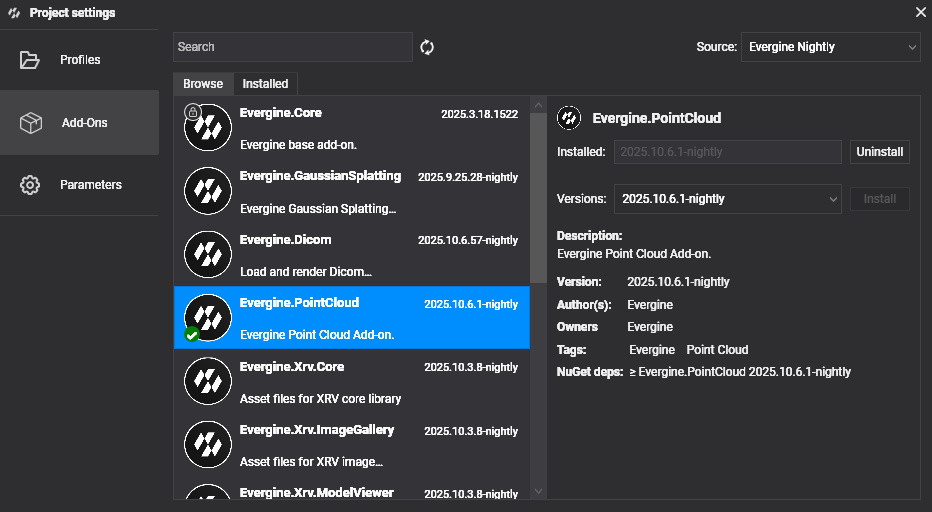Click the Parameters gear icon
The image size is (932, 512).
click(30, 185)
